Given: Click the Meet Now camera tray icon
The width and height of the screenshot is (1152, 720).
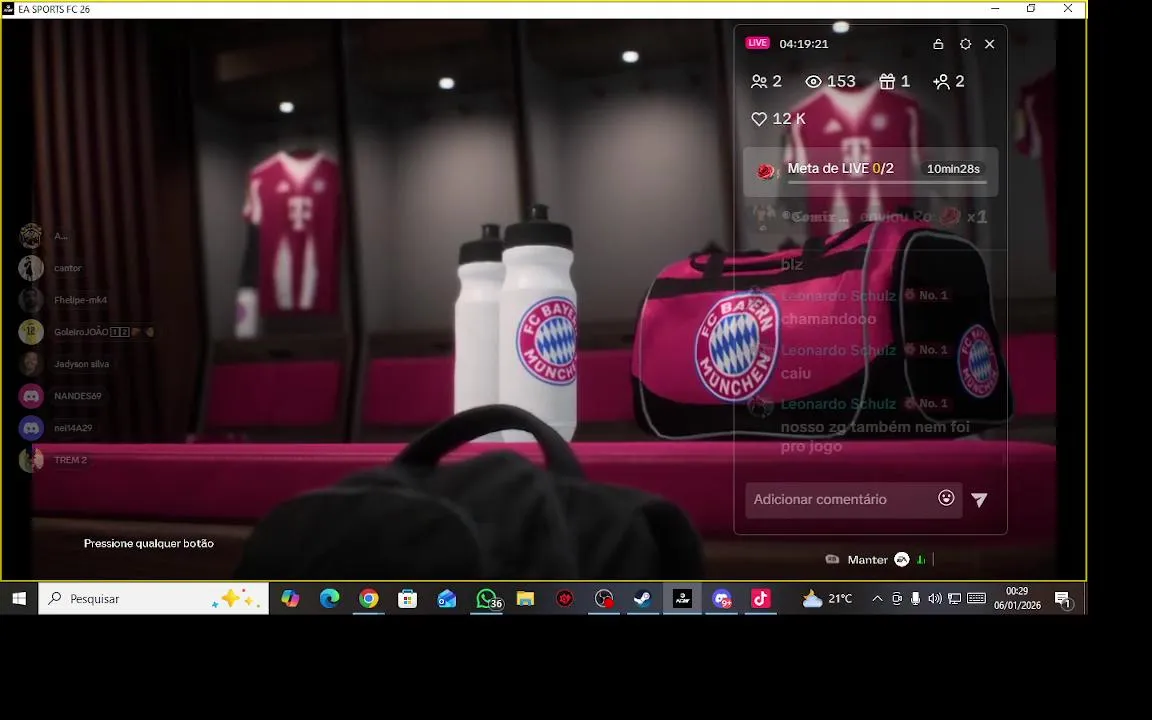Looking at the screenshot, I should [896, 599].
